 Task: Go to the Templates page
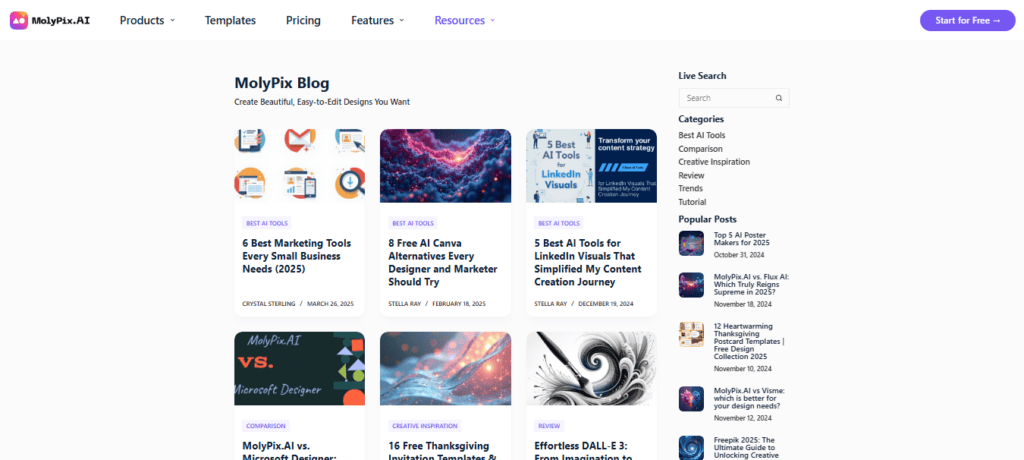tap(230, 20)
